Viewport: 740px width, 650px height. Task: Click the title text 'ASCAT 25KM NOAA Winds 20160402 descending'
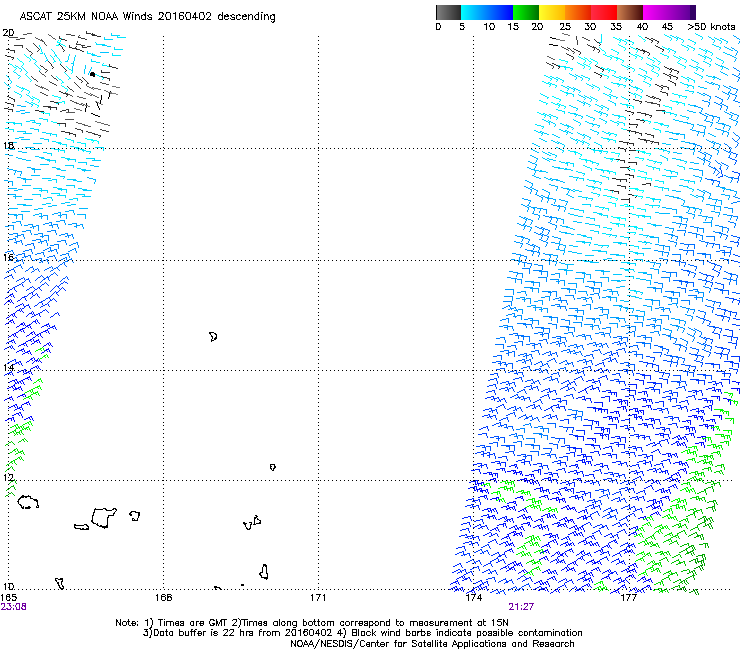147,16
